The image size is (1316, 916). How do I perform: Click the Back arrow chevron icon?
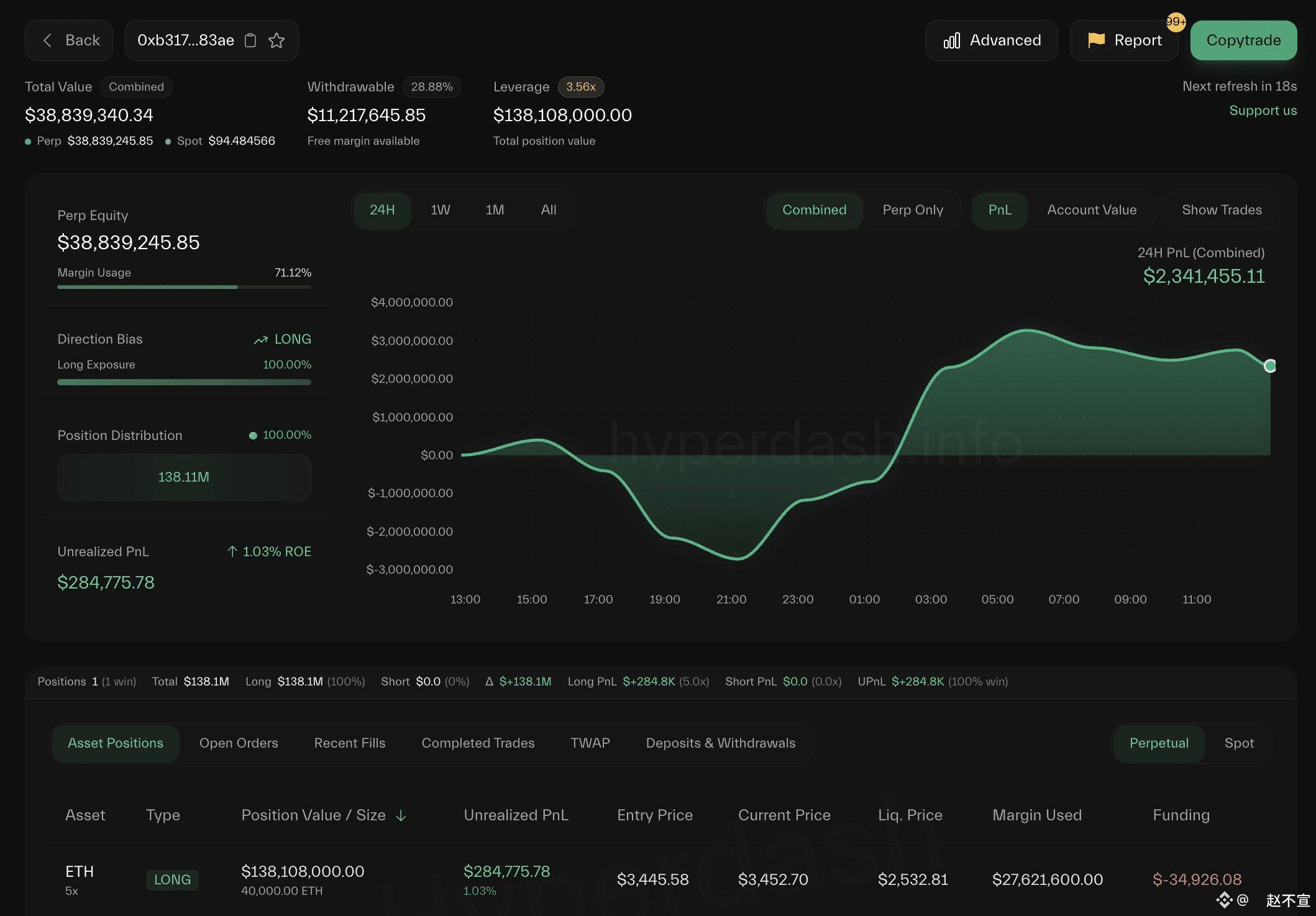pos(47,40)
